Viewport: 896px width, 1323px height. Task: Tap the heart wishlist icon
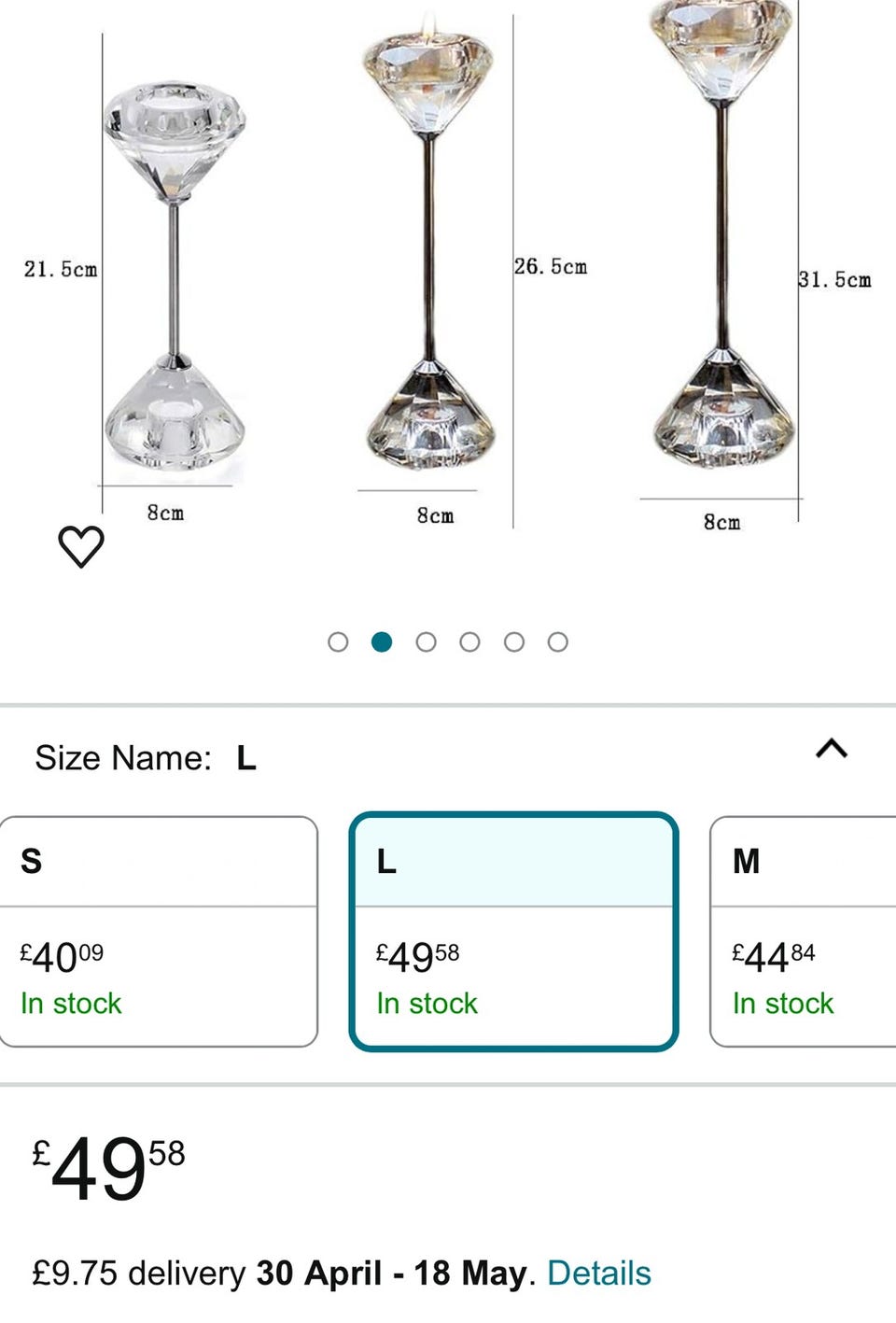[81, 546]
